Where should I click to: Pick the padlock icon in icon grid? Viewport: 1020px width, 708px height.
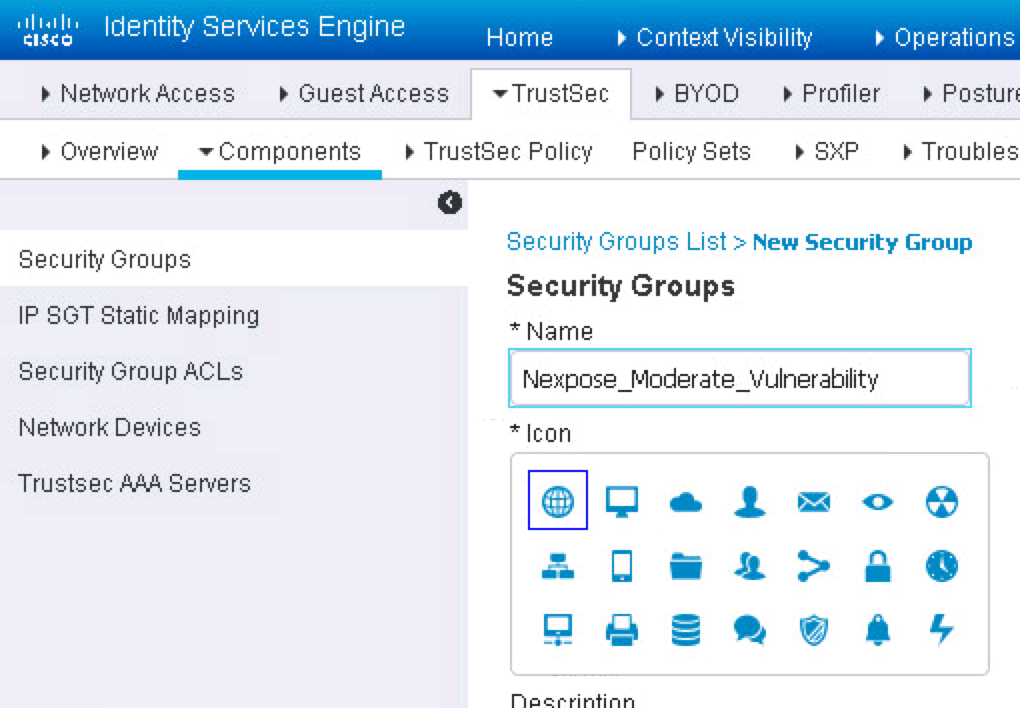pyautogui.click(x=877, y=566)
